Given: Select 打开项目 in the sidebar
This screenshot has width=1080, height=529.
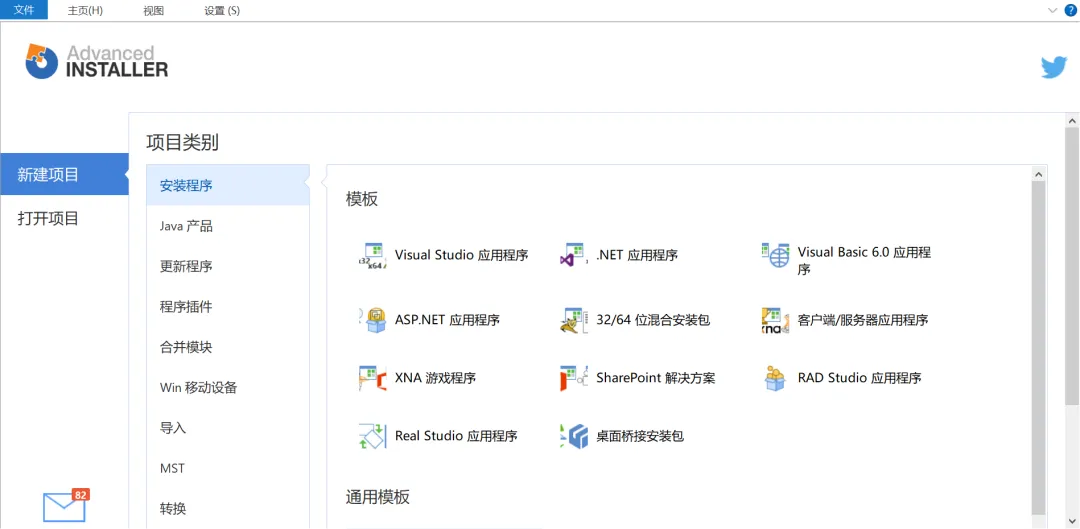Looking at the screenshot, I should [64, 218].
